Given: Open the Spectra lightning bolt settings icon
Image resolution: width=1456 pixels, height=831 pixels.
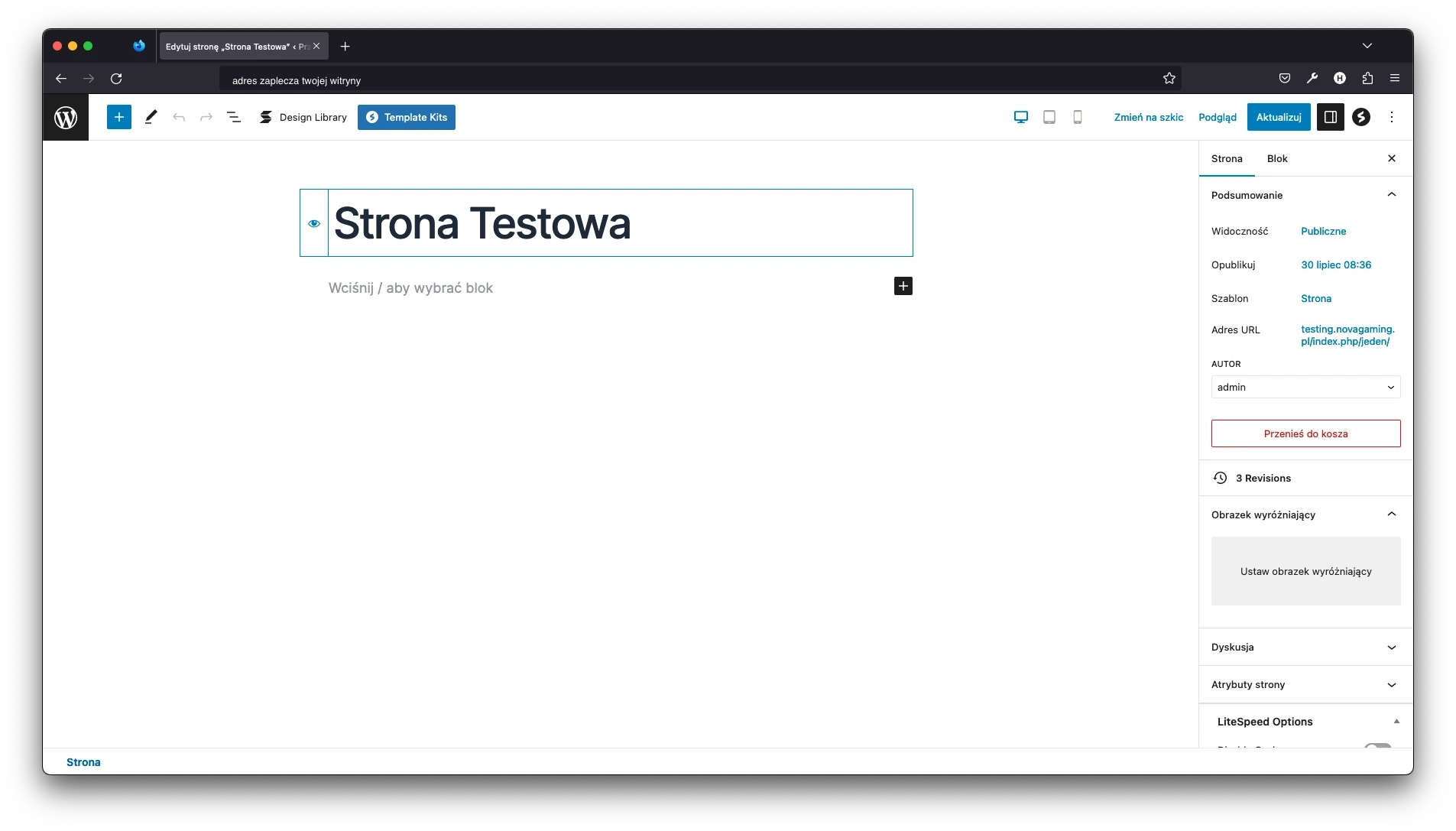Looking at the screenshot, I should 1361,117.
